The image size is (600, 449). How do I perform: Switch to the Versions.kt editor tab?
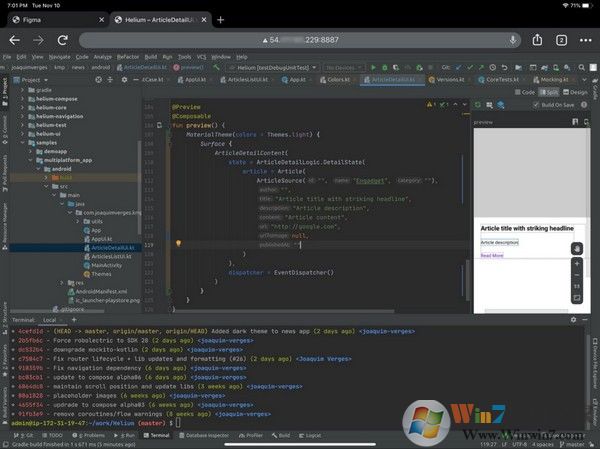(x=450, y=79)
